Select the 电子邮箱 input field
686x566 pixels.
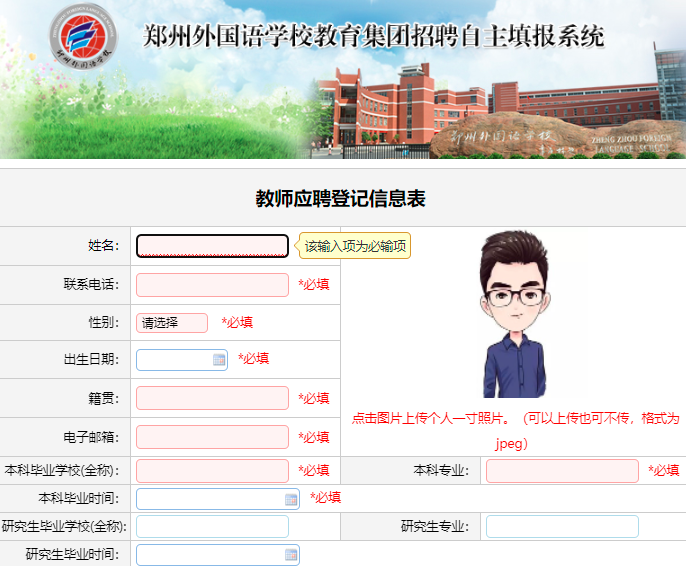point(212,437)
